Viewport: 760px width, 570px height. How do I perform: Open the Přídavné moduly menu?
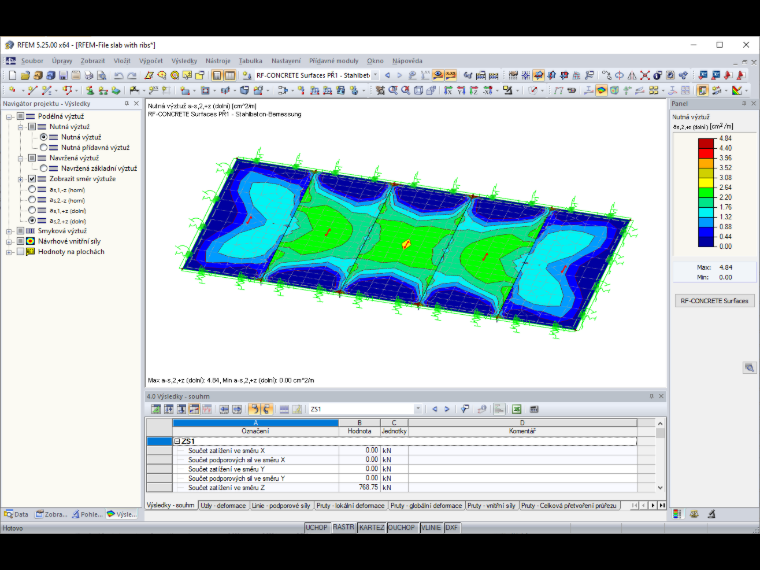tap(334, 61)
